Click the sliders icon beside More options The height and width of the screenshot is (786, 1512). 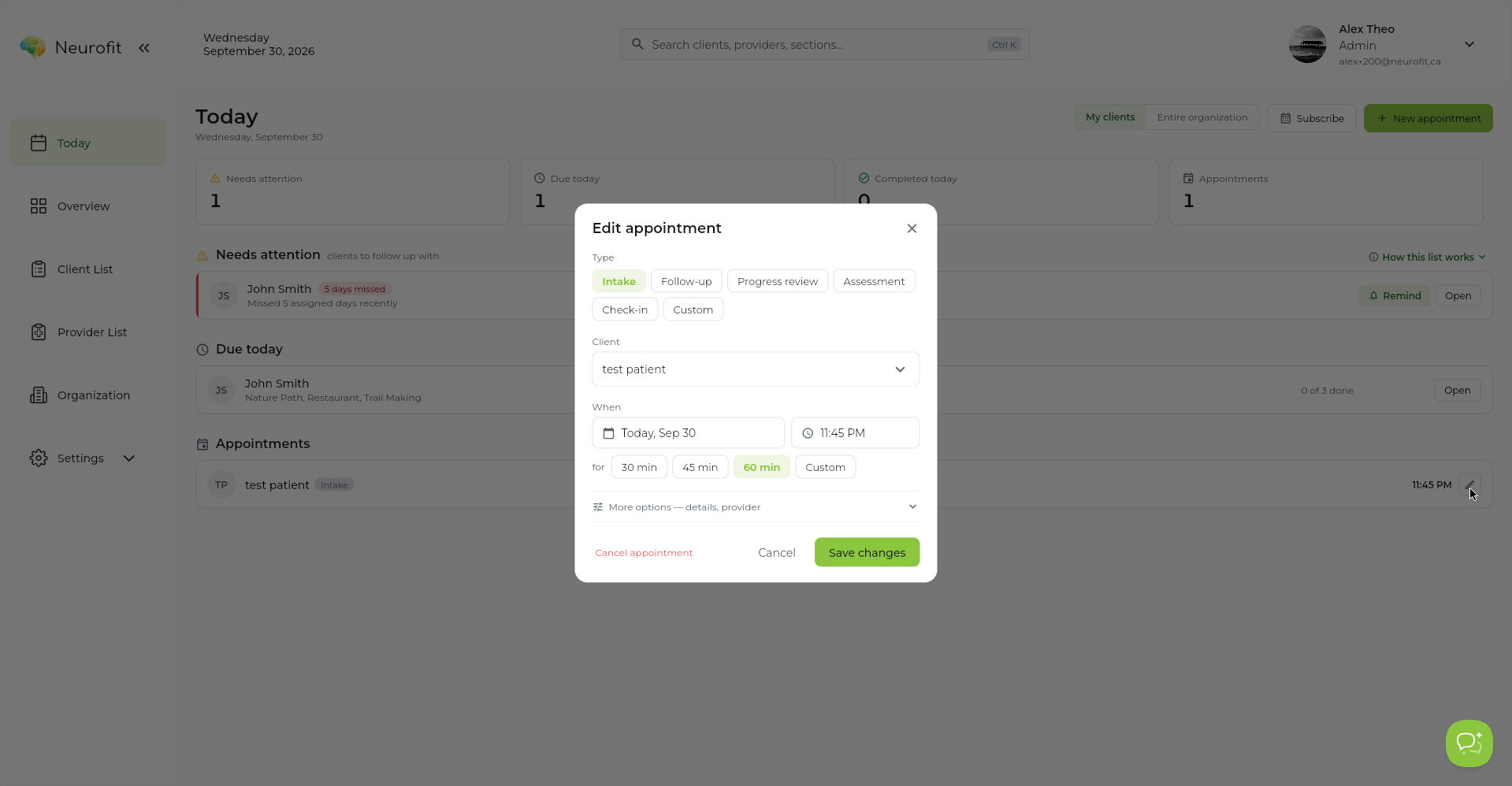598,506
